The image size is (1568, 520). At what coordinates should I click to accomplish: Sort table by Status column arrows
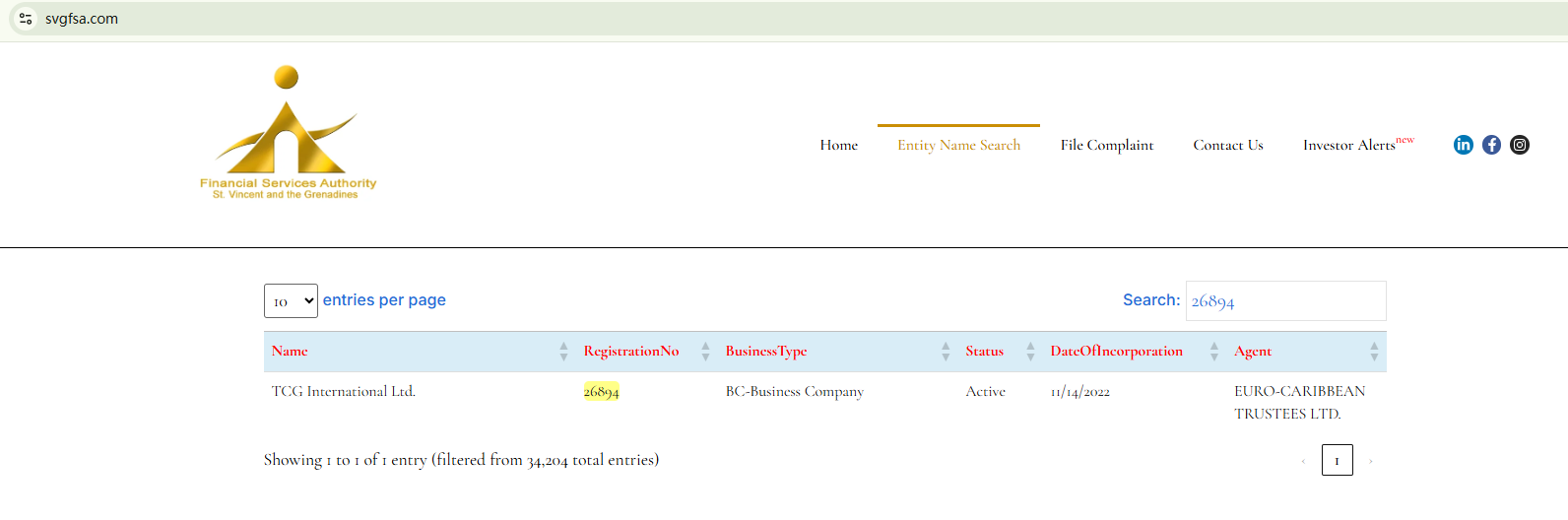pos(1030,352)
